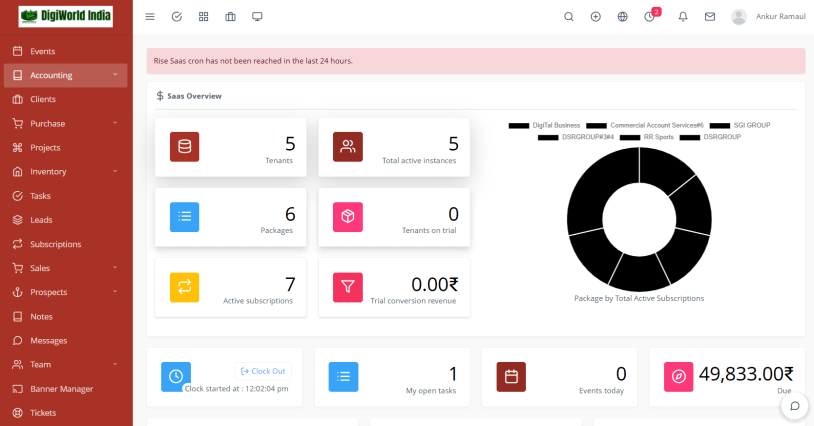814x426 pixels.
Task: Expand the Purchase sidebar submenu
Action: (66, 123)
